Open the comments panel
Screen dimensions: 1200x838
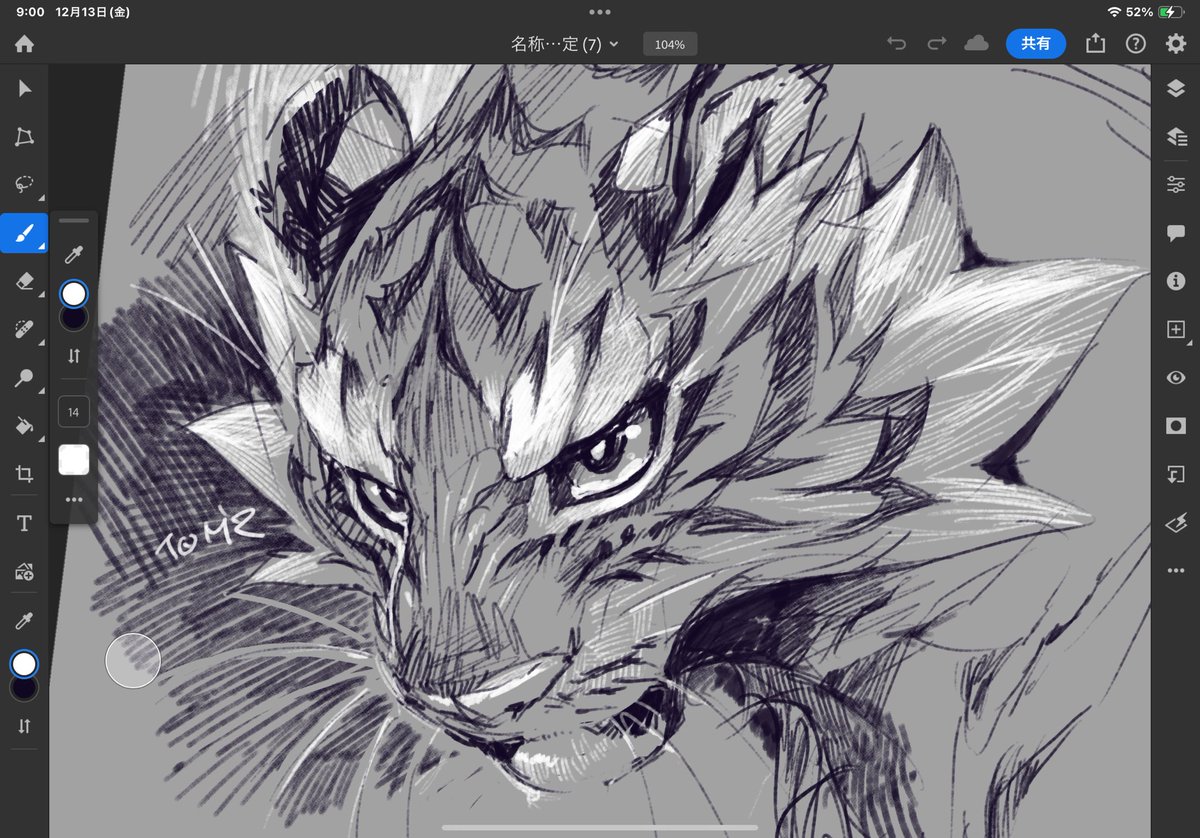pyautogui.click(x=1176, y=233)
